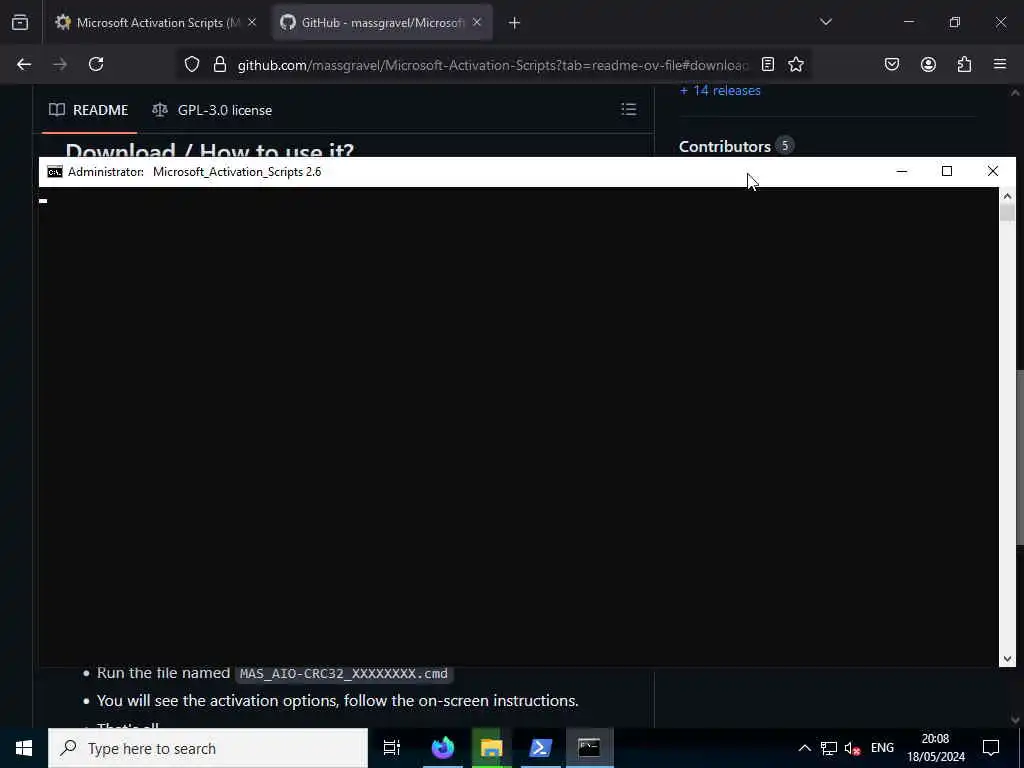Image resolution: width=1024 pixels, height=768 pixels.
Task: Open PowerShell from the taskbar
Action: coord(541,748)
